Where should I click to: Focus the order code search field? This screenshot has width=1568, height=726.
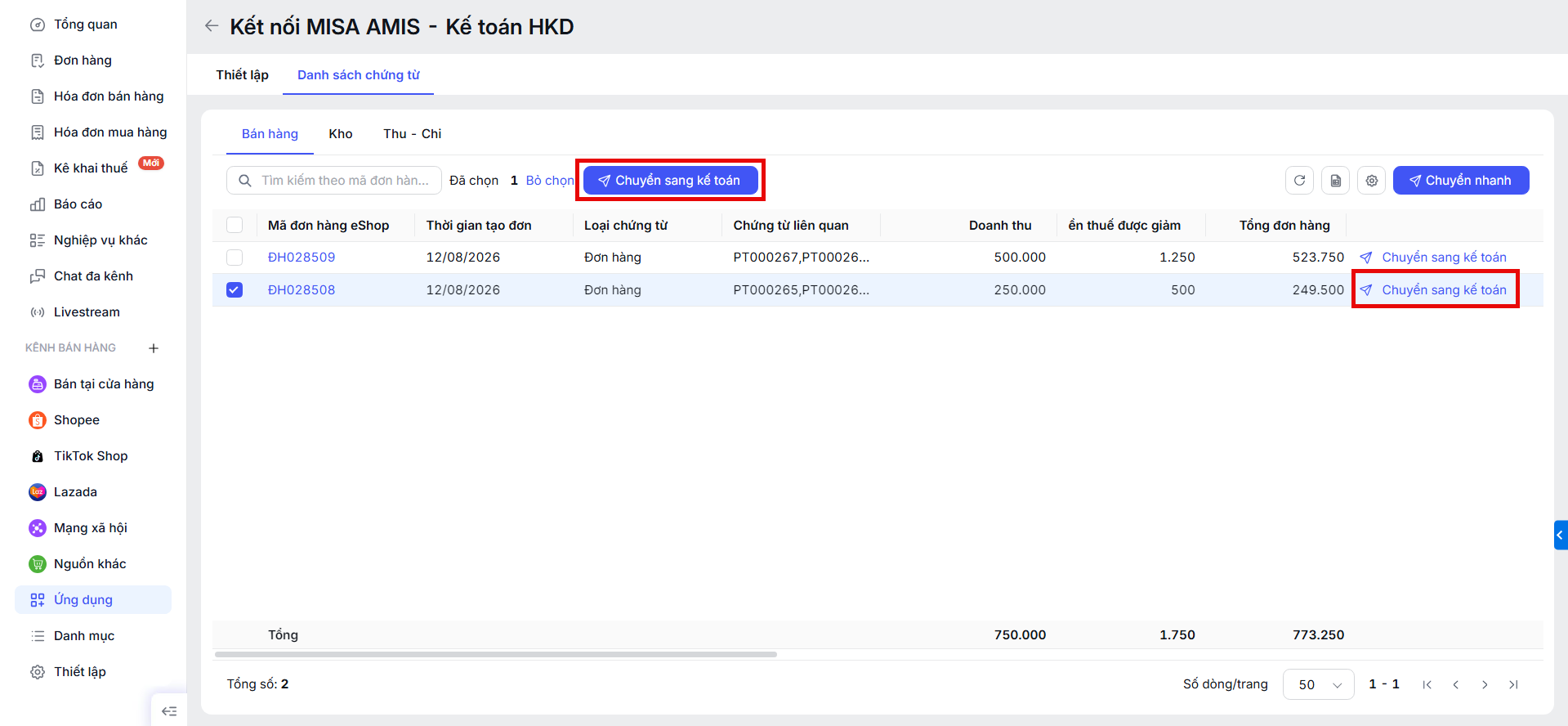pos(334,181)
